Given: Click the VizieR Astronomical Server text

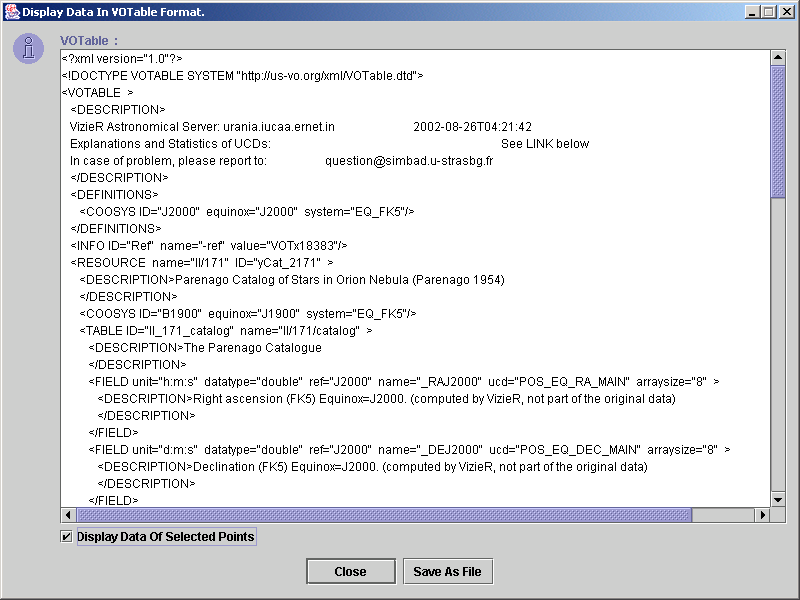Looking at the screenshot, I should [x=202, y=127].
